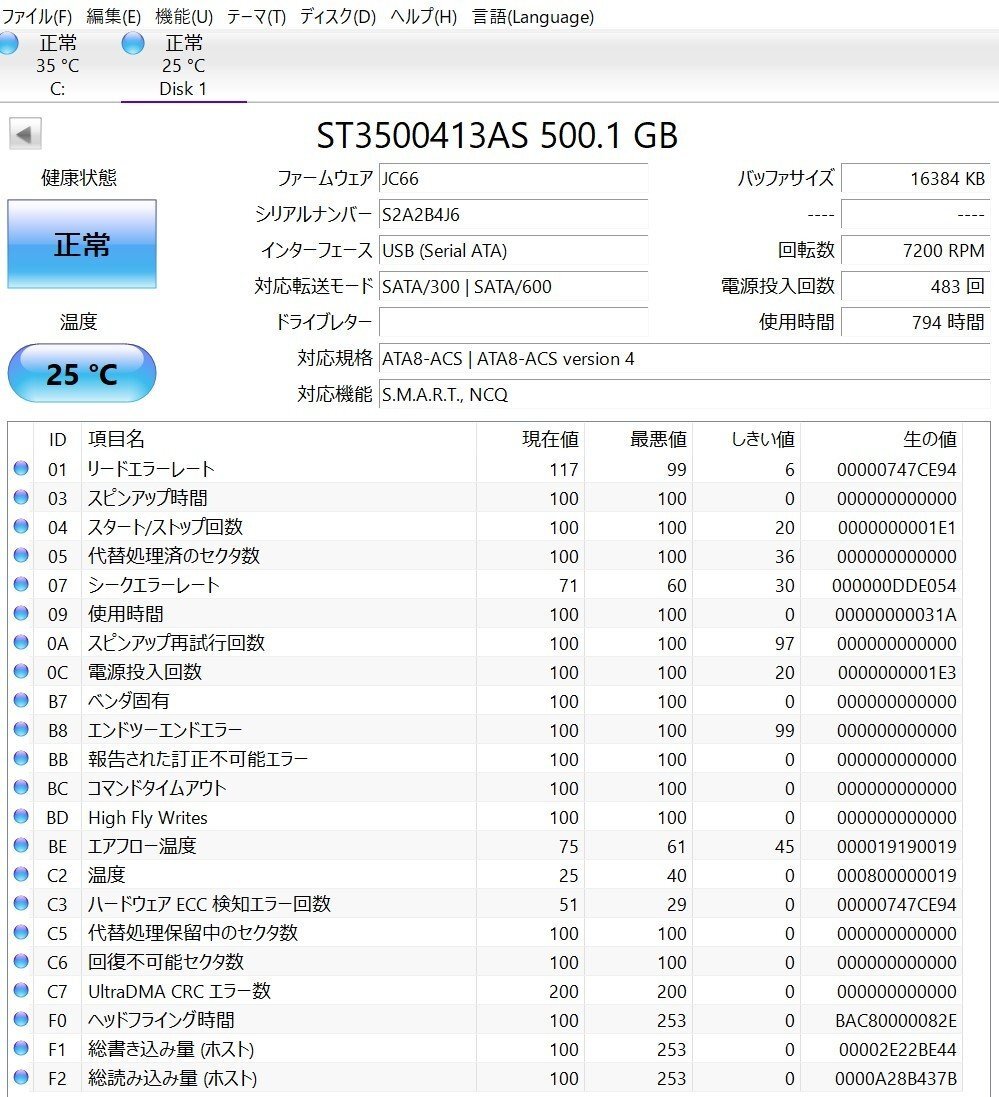Click the status icon for ID C2 温度 row
This screenshot has height=1097, width=999.
(21, 875)
